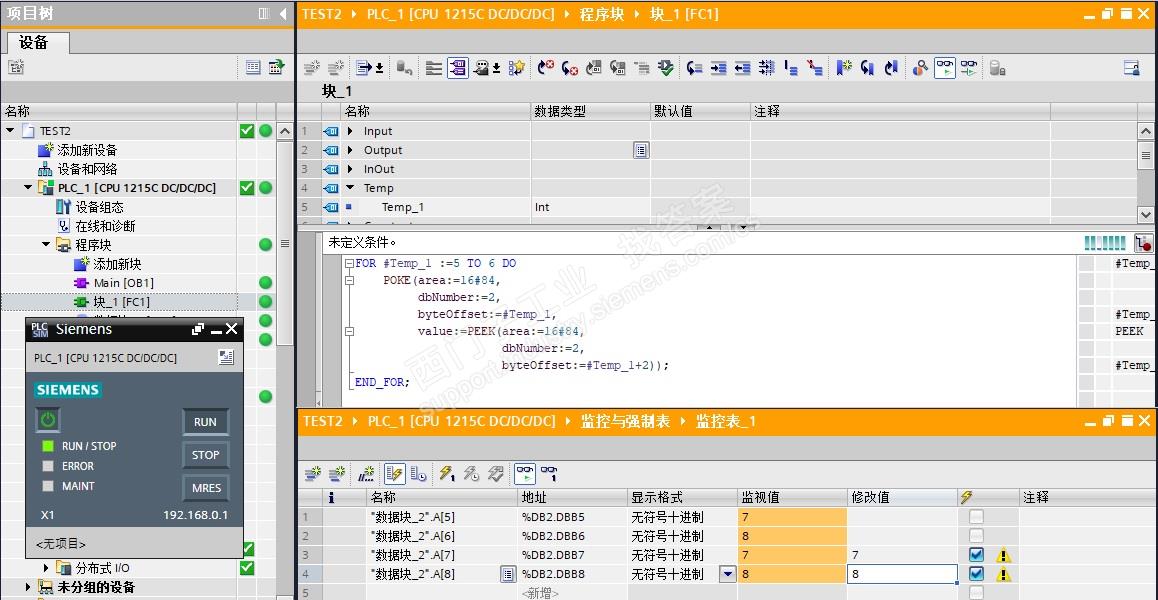Click 程序块 breadcrumb in editor title bar
1158x600 pixels.
pyautogui.click(x=602, y=13)
